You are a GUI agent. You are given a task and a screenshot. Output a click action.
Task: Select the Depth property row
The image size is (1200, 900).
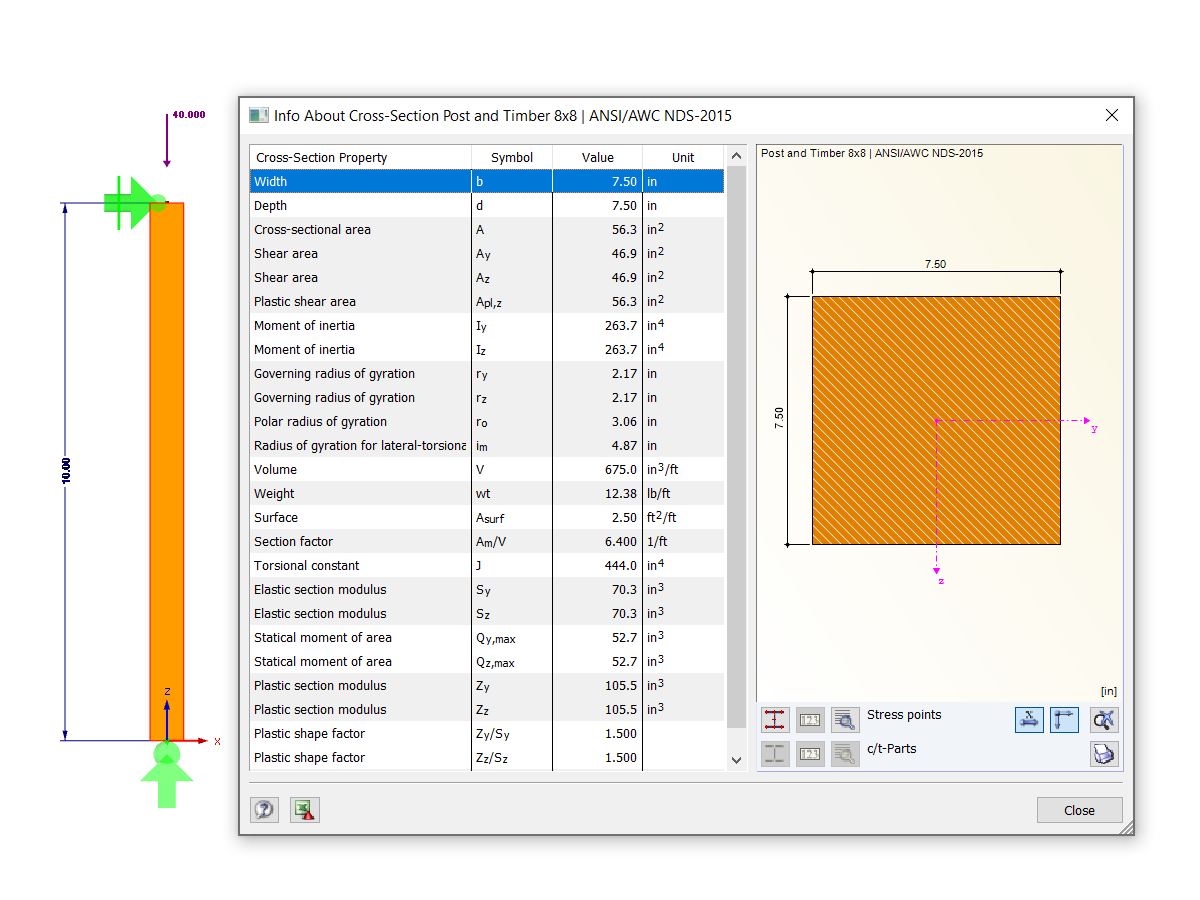pos(360,205)
